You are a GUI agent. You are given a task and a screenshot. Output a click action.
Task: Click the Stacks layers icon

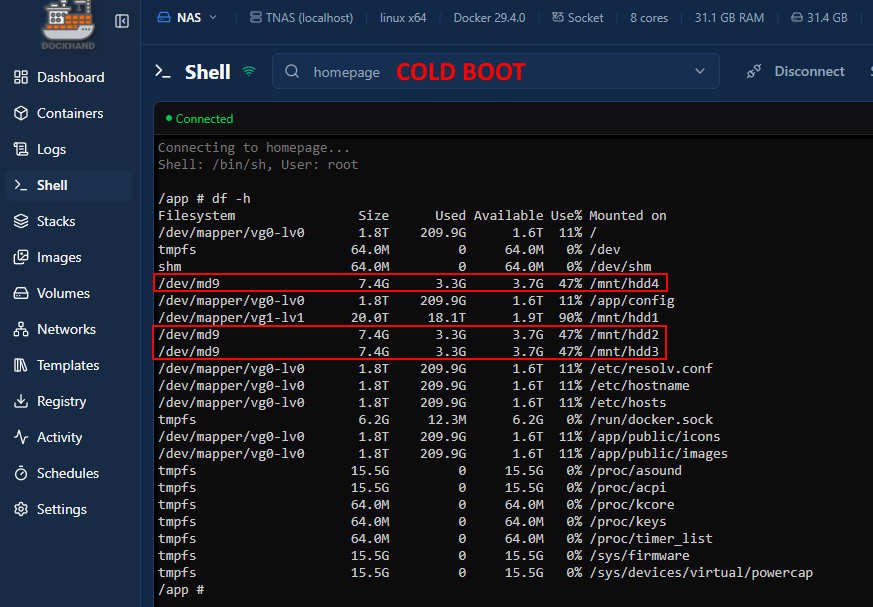[21, 221]
